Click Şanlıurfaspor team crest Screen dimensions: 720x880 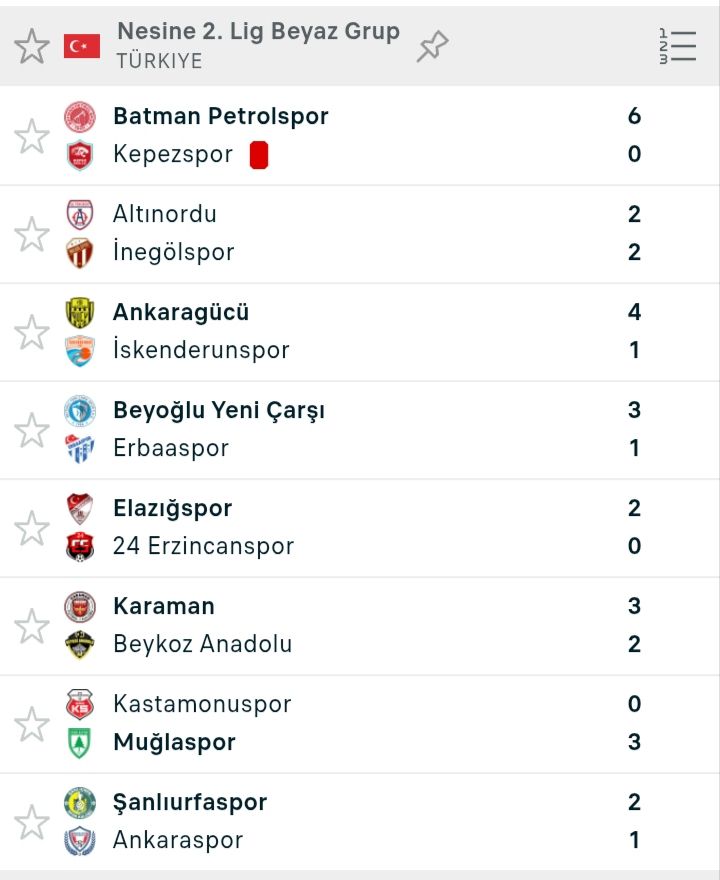pyautogui.click(x=80, y=803)
